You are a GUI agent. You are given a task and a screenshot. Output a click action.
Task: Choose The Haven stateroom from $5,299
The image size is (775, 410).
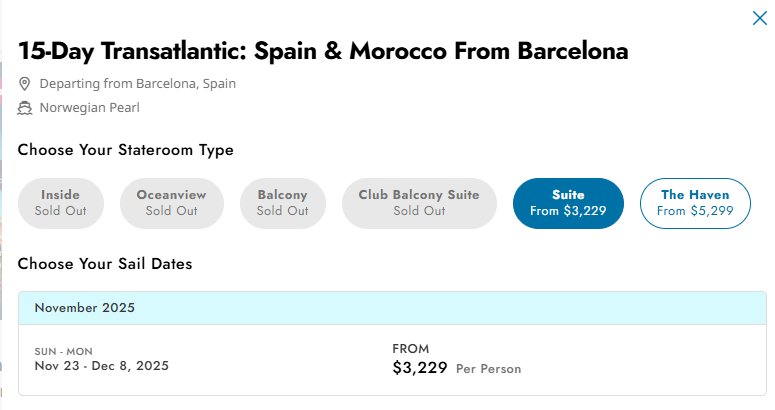click(x=695, y=203)
